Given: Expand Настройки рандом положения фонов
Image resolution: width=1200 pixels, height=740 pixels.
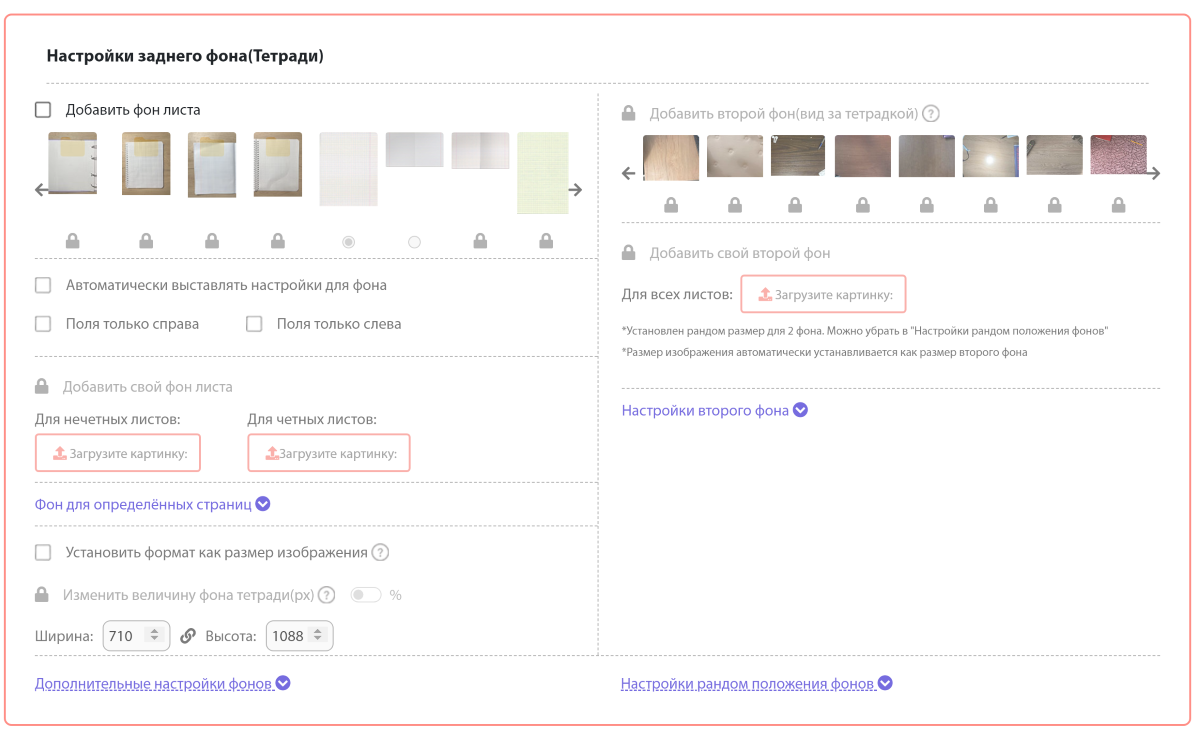Looking at the screenshot, I should pos(757,684).
